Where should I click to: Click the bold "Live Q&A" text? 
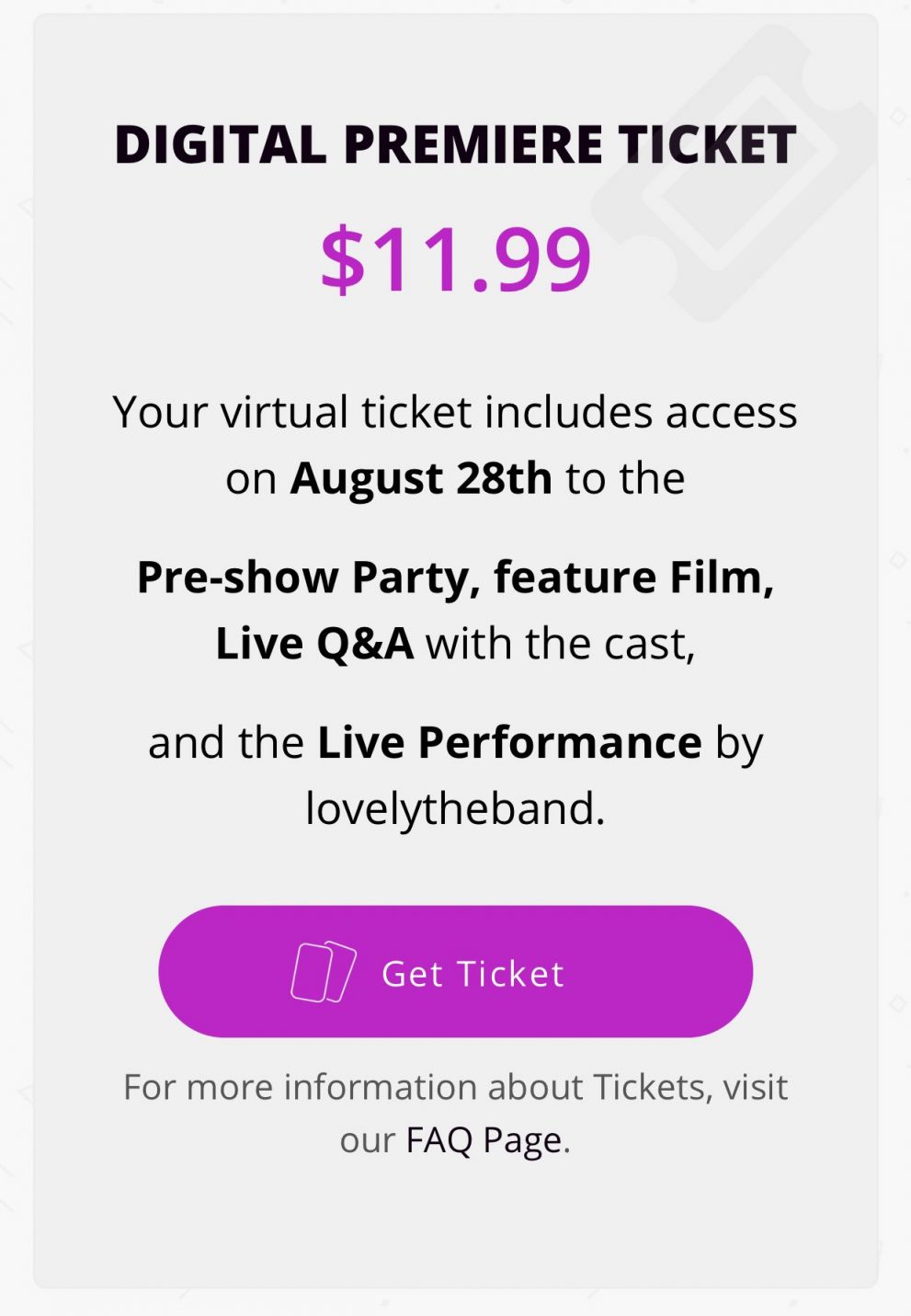tap(313, 644)
